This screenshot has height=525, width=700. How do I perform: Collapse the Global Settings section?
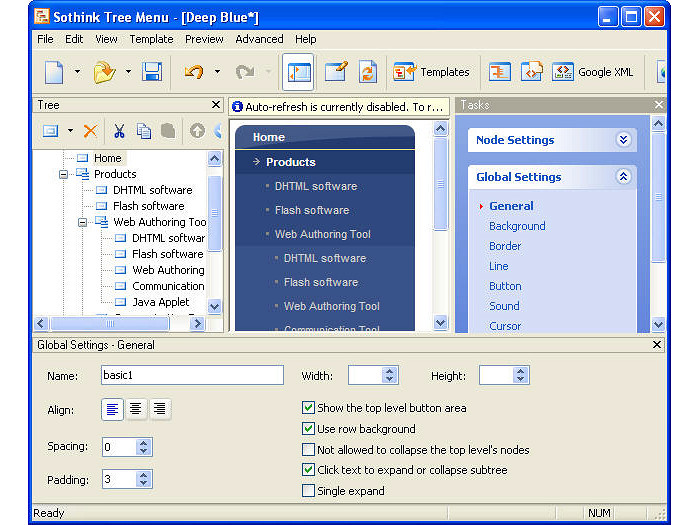tap(623, 177)
